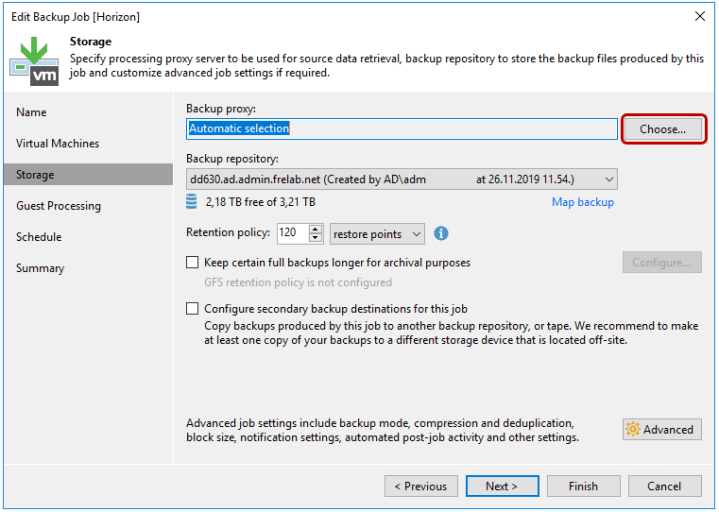Click the Backup proxy text field

click(x=402, y=128)
